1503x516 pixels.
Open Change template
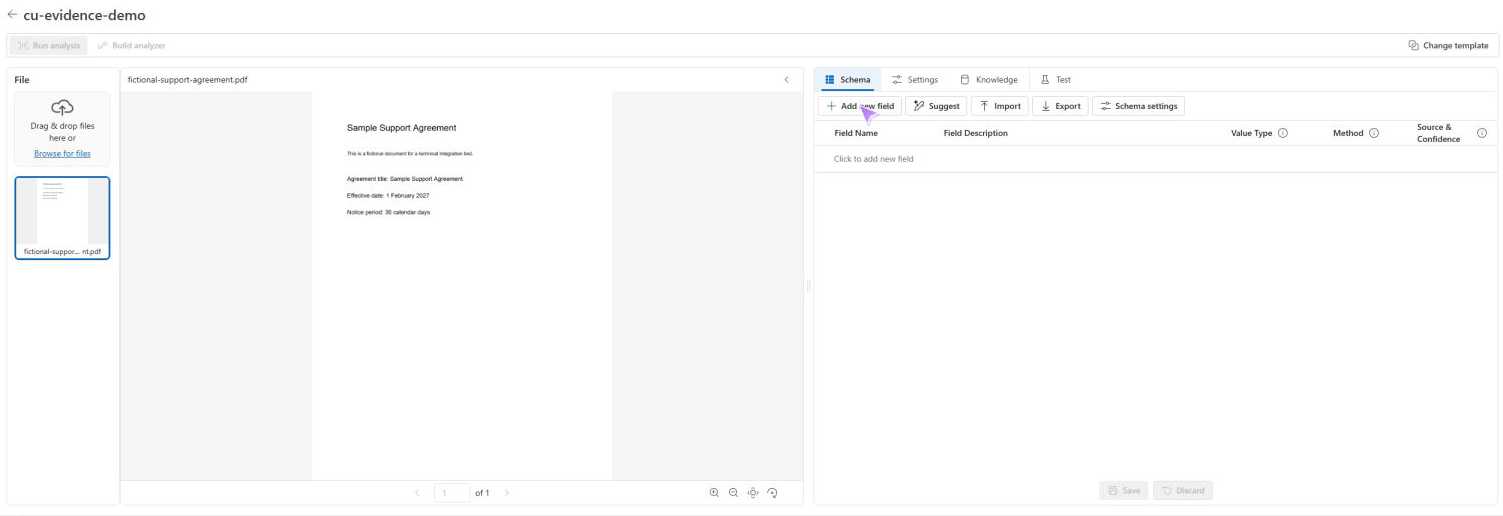pos(1448,45)
